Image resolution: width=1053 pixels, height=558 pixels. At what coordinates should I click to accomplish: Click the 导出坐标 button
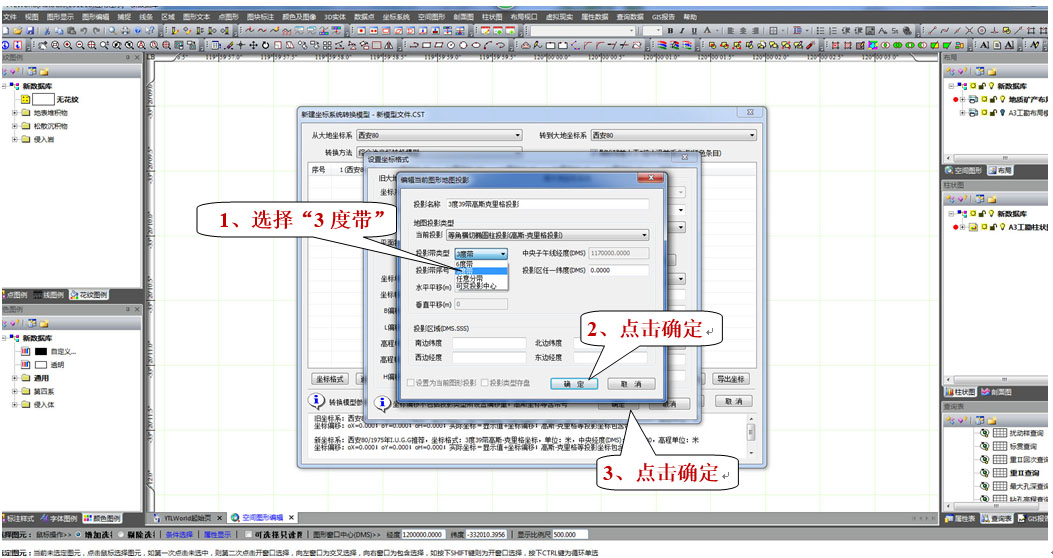click(731, 379)
